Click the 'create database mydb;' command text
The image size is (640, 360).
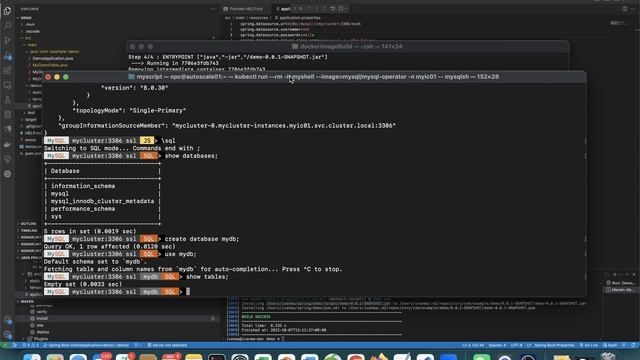202,239
